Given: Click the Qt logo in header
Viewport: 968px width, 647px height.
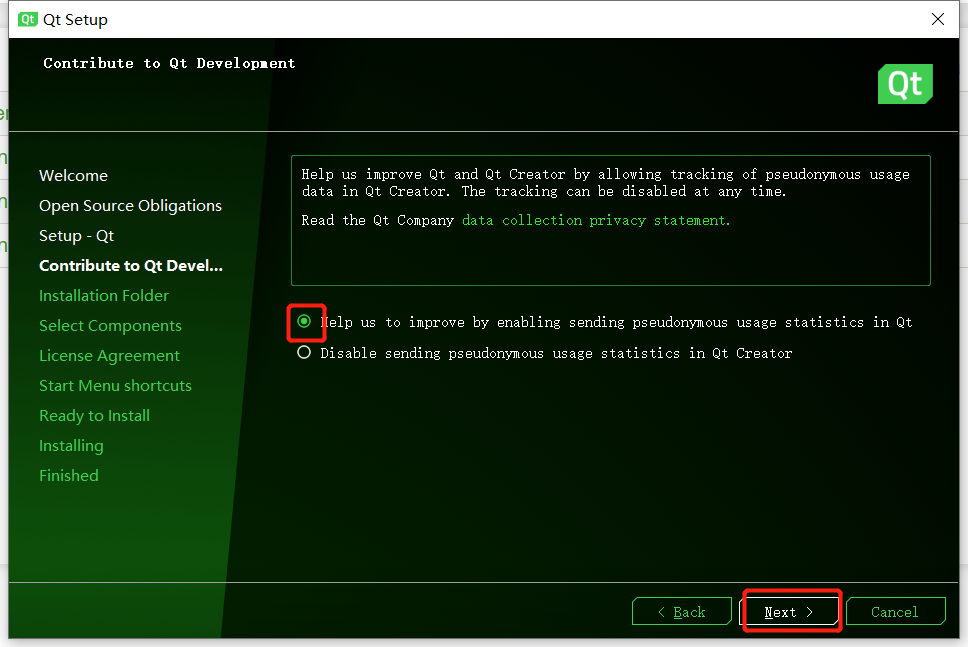Looking at the screenshot, I should coord(905,84).
